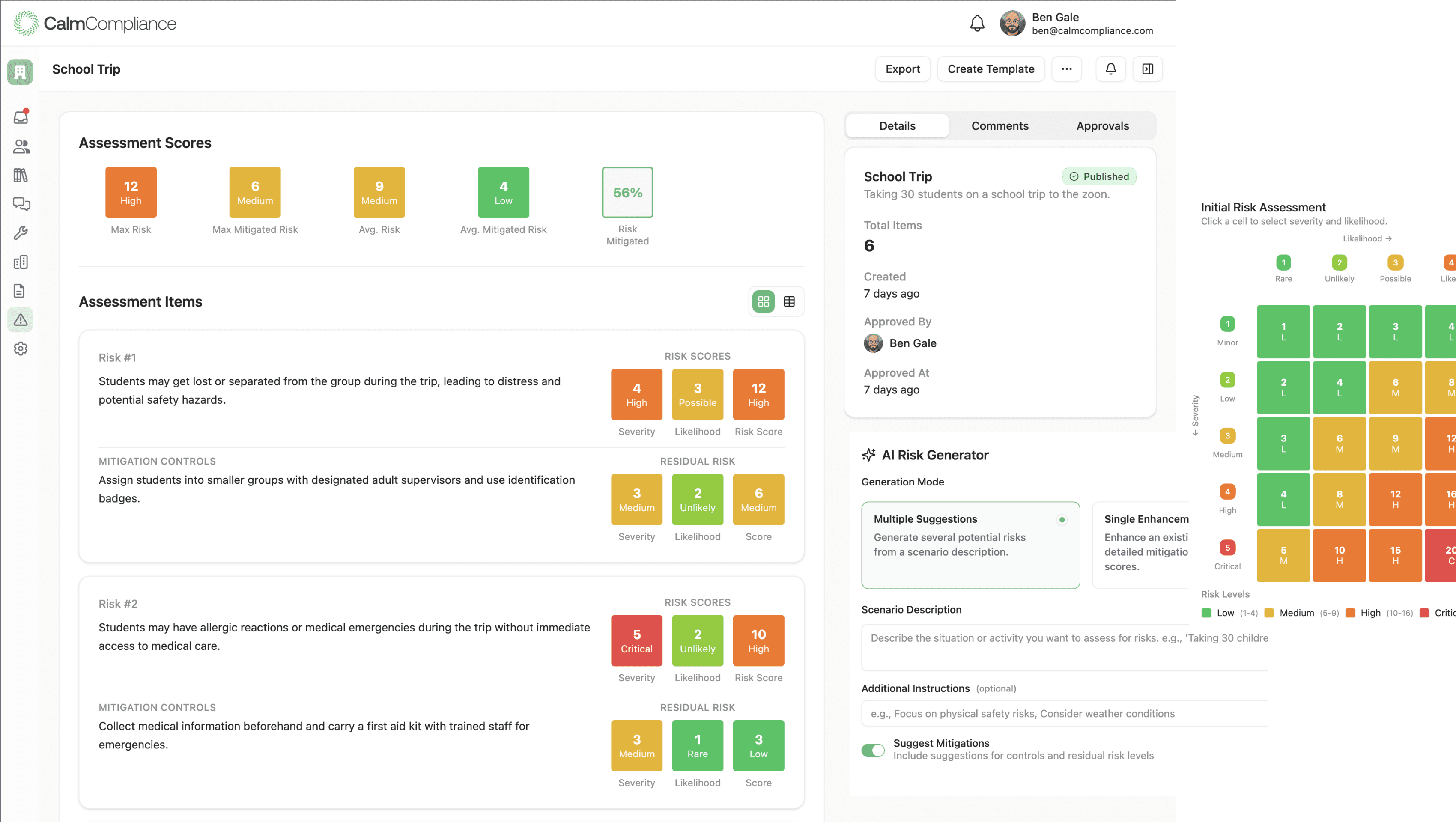Select the People sidebar icon
Image resolution: width=1456 pixels, height=822 pixels.
point(21,147)
